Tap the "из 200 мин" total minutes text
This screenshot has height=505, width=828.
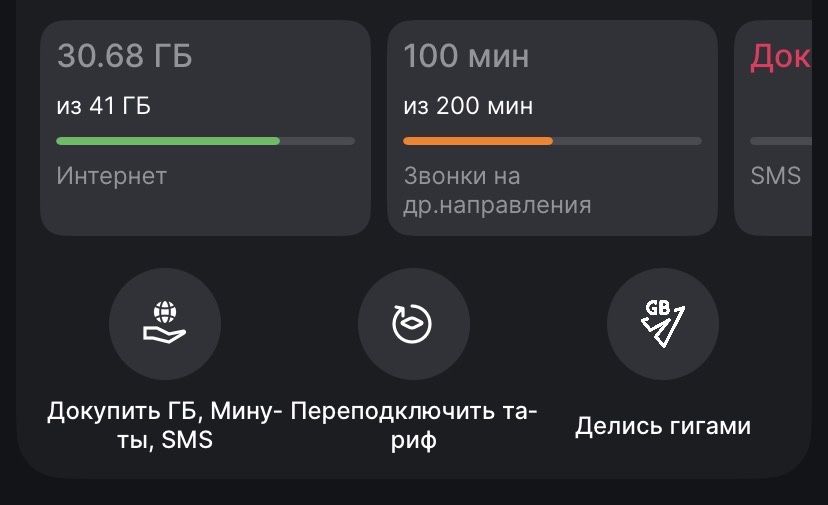[x=468, y=105]
